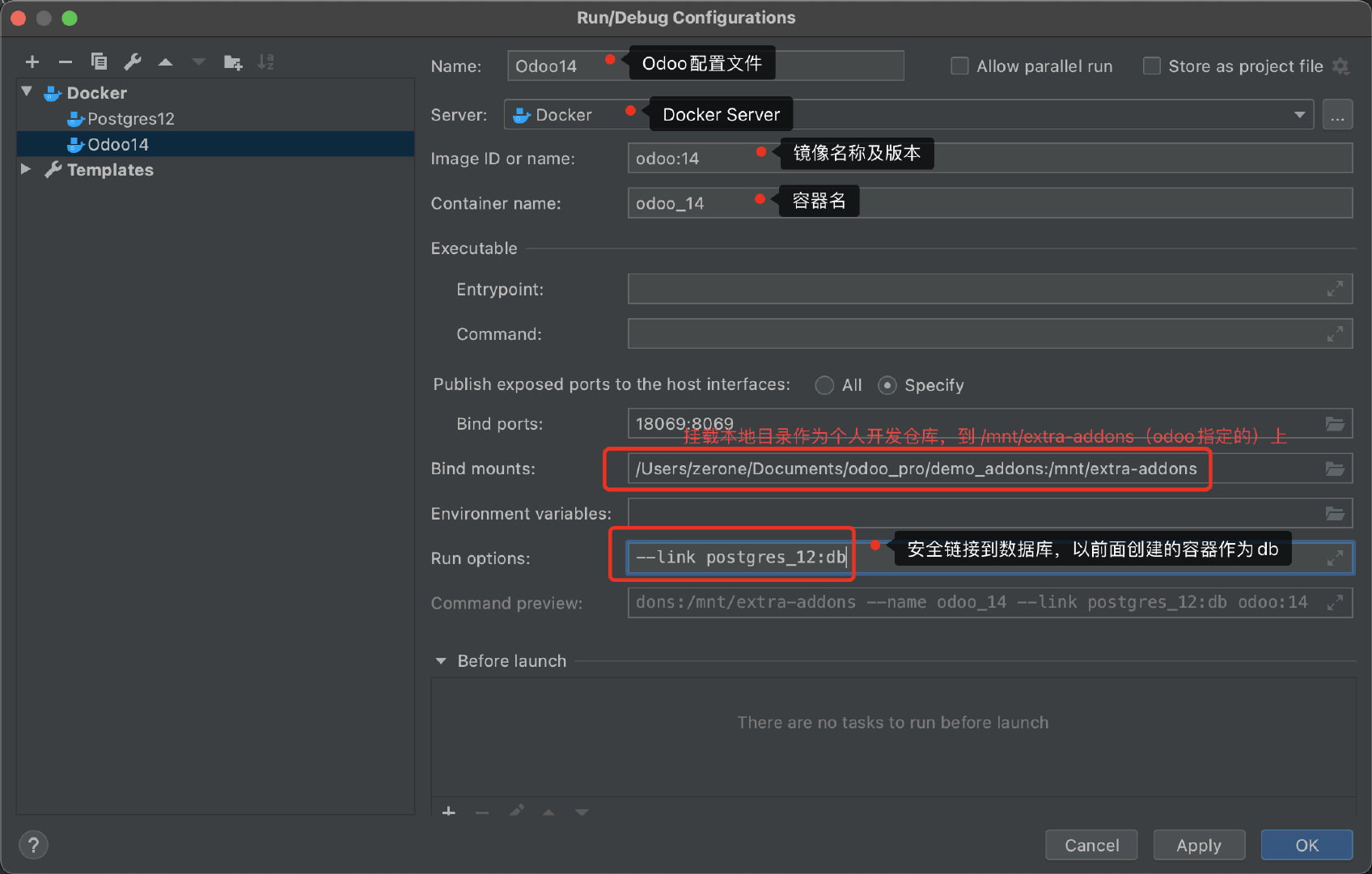Open settings via the gear icon near Store as project file
Image resolution: width=1372 pixels, height=874 pixels.
1340,66
